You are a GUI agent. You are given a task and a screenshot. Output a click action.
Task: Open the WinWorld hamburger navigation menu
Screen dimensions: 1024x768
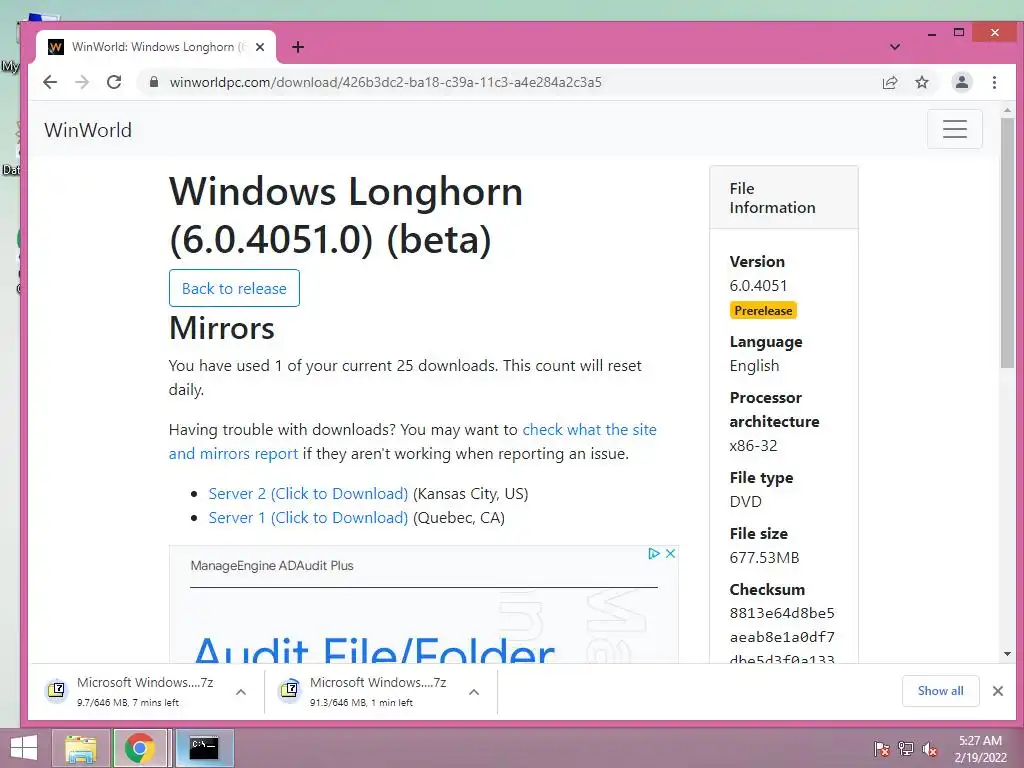pos(955,129)
